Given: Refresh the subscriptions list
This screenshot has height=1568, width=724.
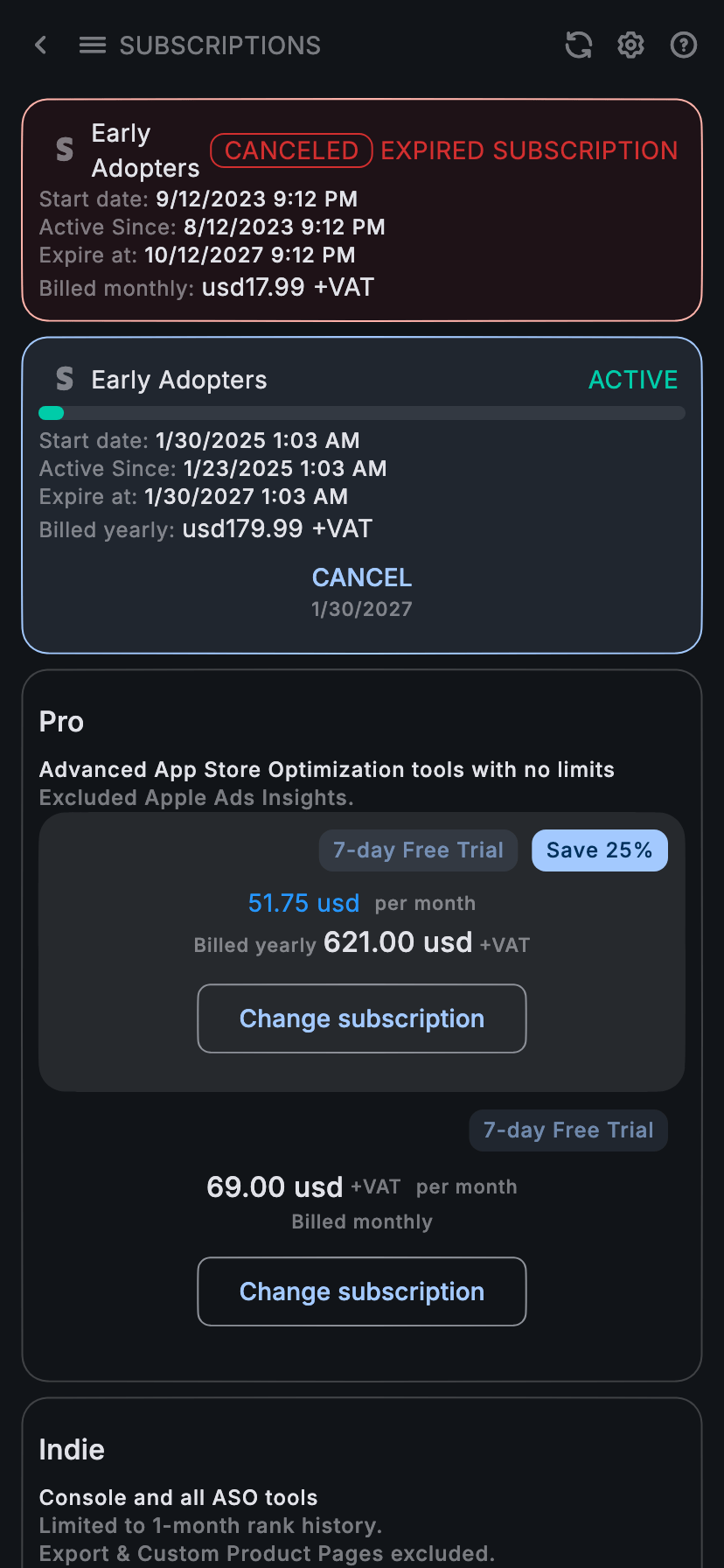Looking at the screenshot, I should [x=578, y=45].
